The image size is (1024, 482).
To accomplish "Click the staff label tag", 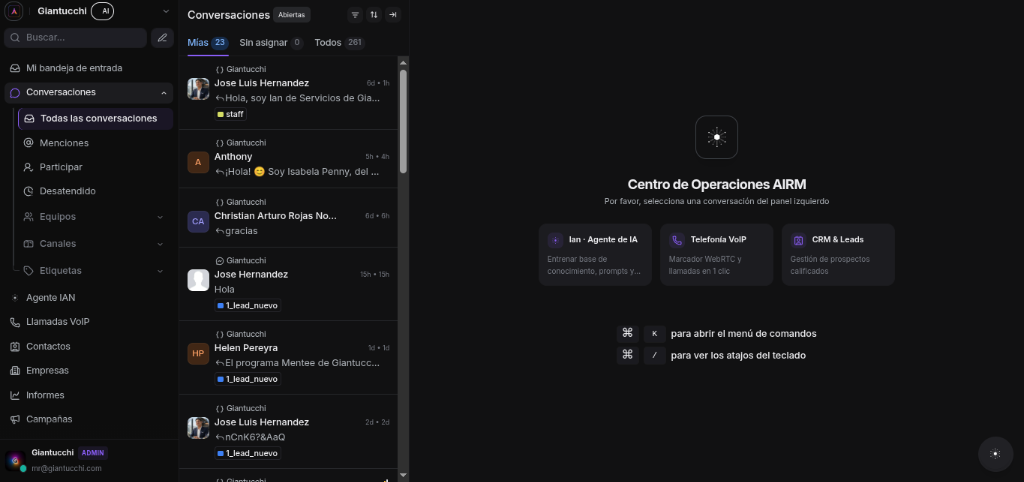I will (x=231, y=114).
